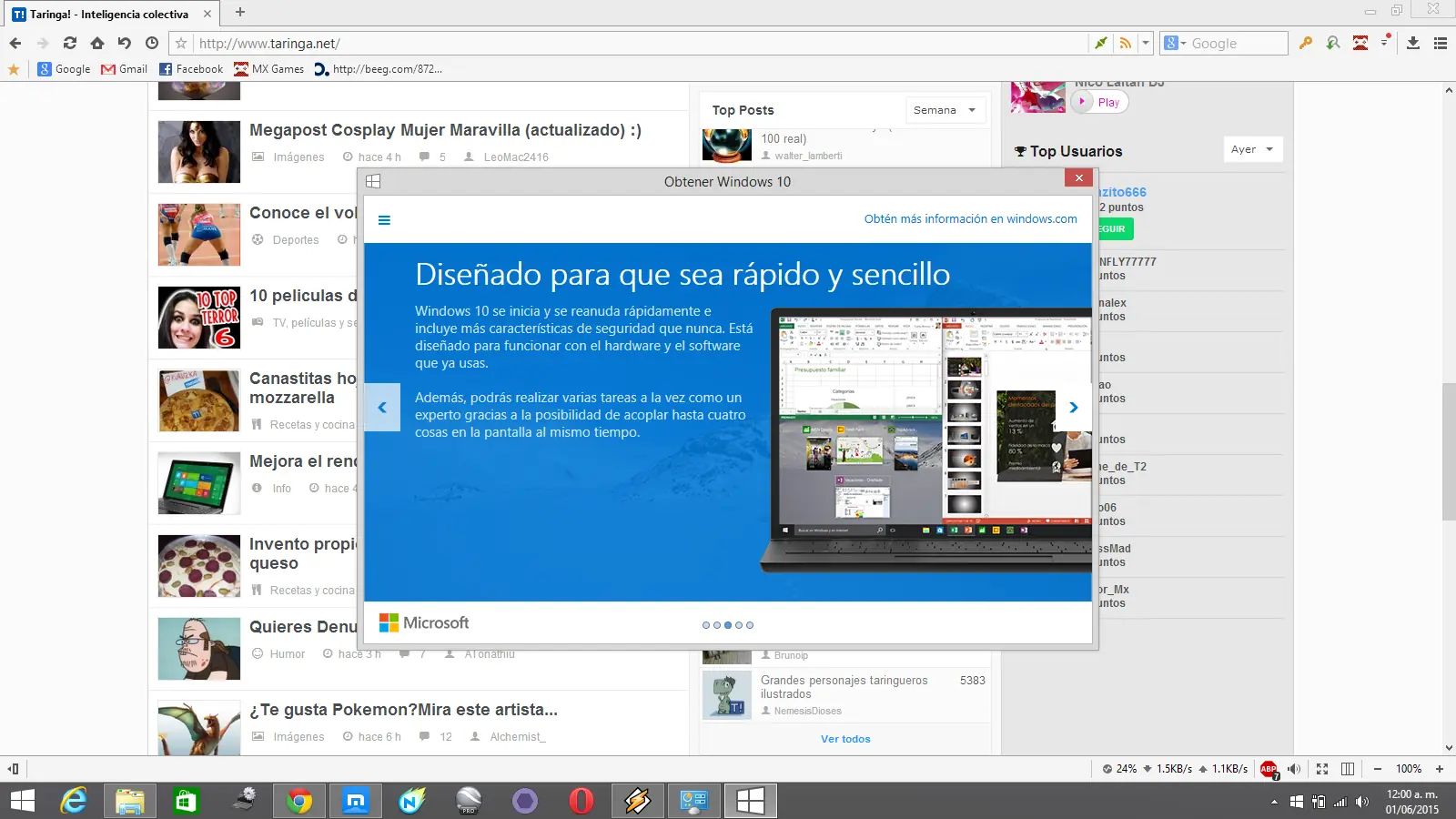This screenshot has height=819, width=1456.
Task: Open a new tab with plus button
Action: pyautogui.click(x=240, y=12)
